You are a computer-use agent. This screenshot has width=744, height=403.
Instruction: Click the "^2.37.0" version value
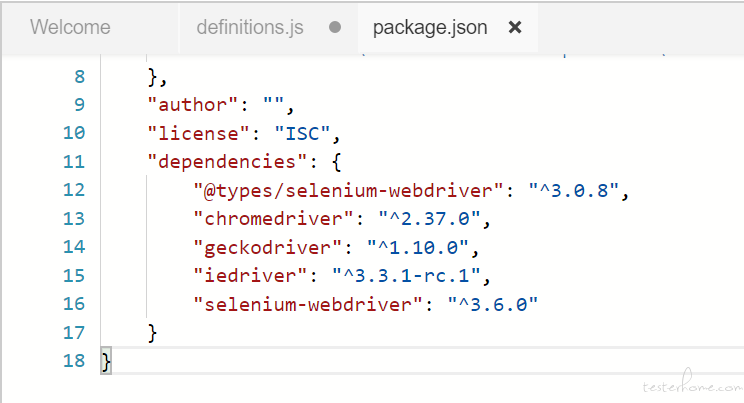click(429, 219)
